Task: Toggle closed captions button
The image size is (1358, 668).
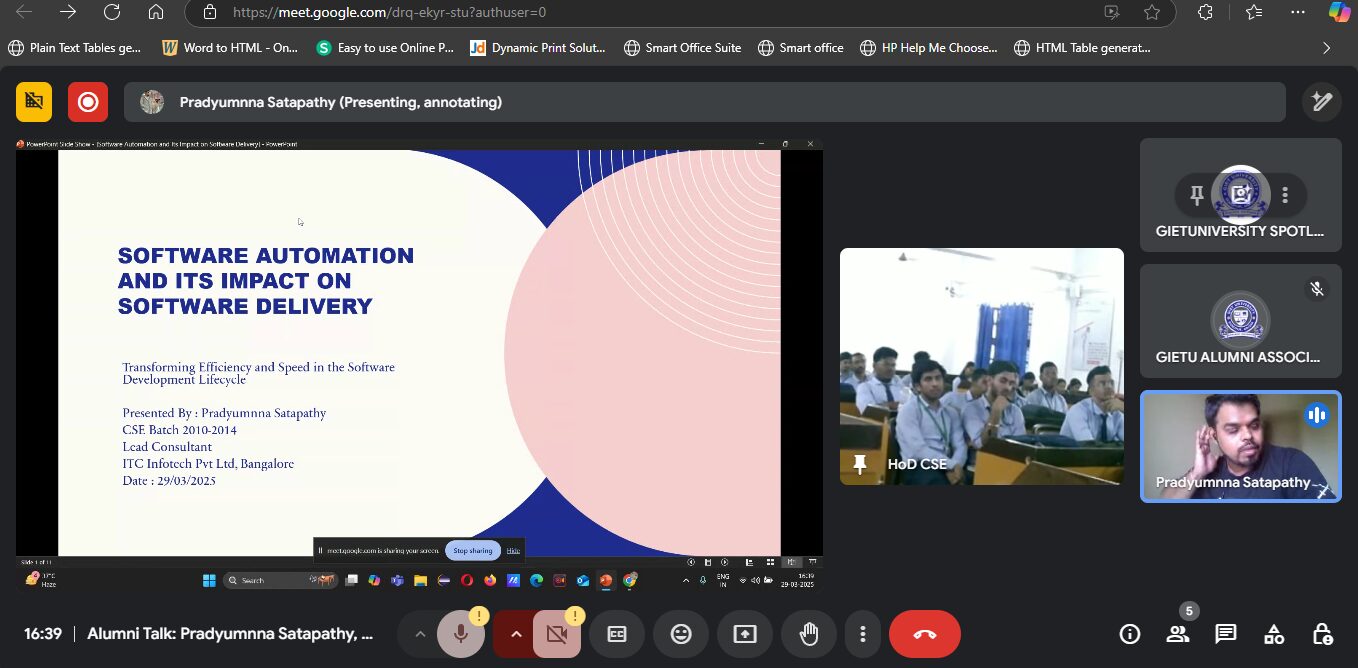Action: (617, 634)
